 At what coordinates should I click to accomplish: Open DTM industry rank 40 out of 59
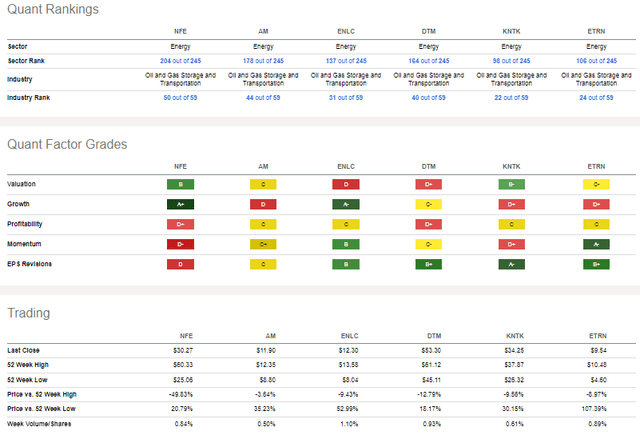(x=429, y=98)
